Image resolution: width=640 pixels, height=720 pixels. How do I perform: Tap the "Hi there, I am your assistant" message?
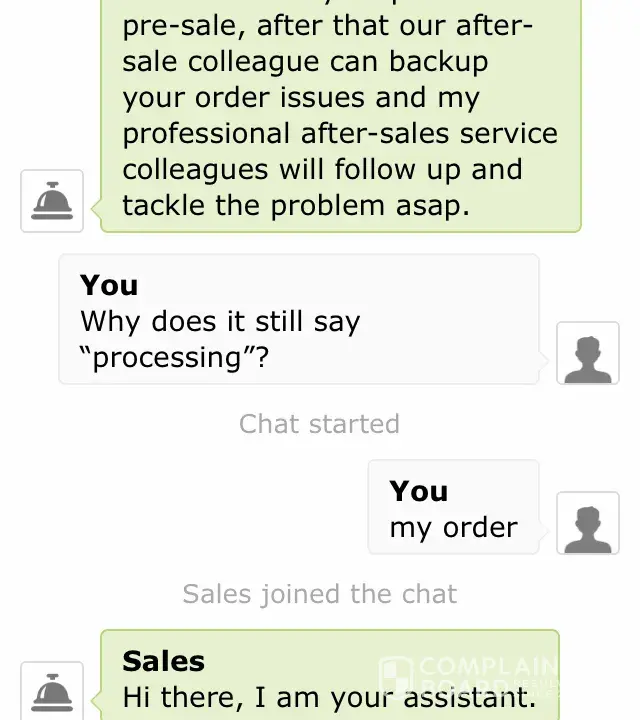click(x=329, y=695)
